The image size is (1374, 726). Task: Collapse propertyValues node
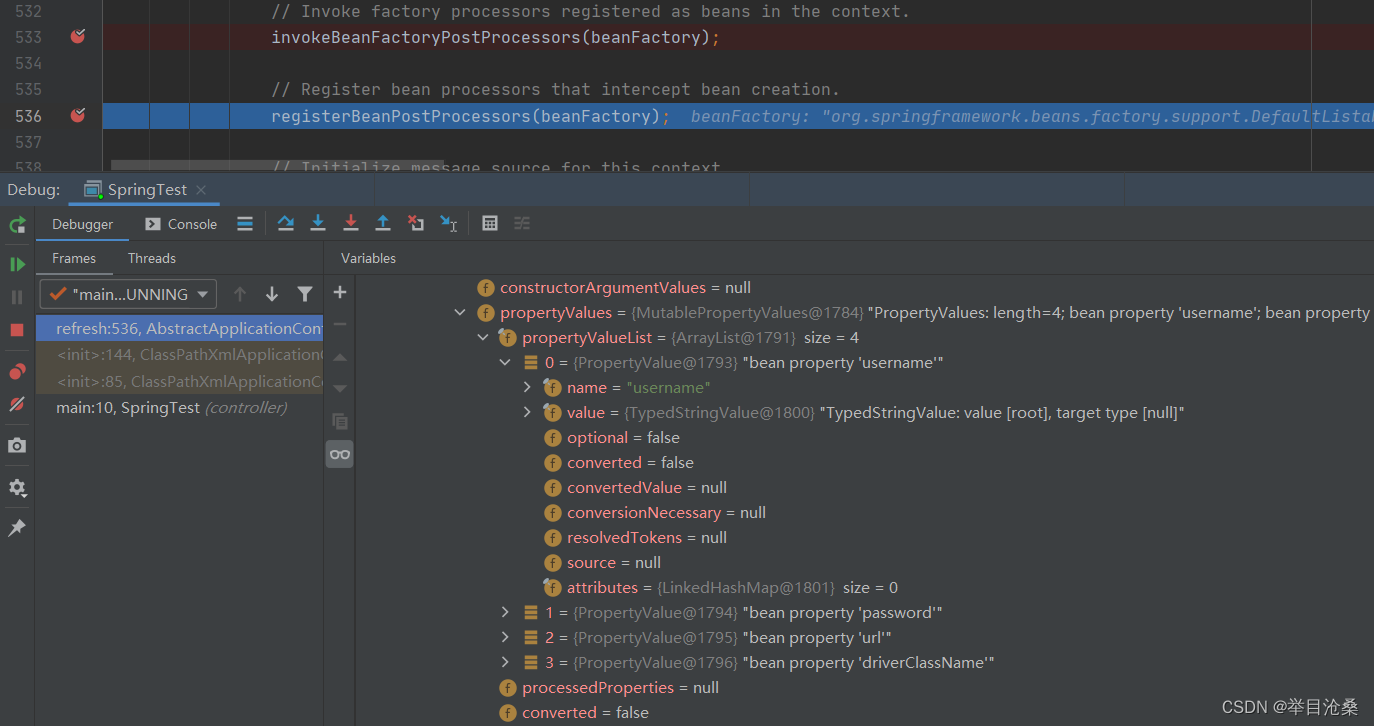[460, 313]
